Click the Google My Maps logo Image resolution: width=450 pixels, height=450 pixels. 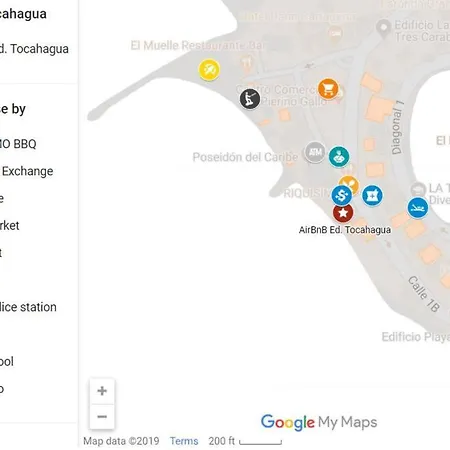319,423
